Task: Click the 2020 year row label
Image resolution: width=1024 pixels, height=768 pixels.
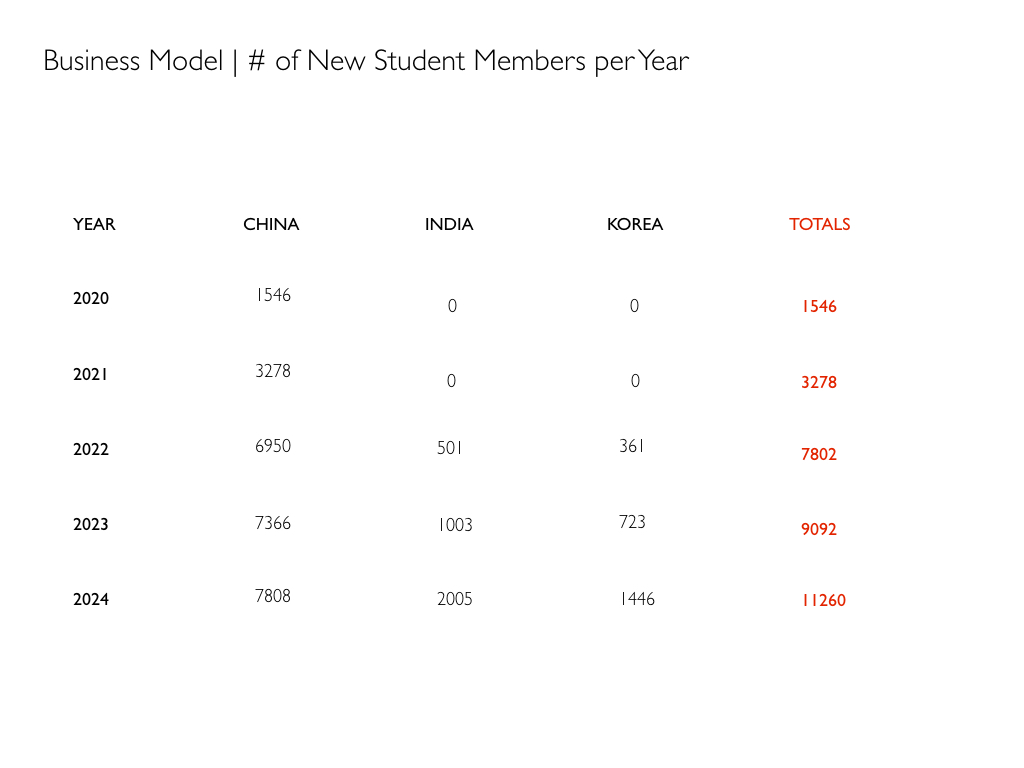Action: tap(91, 298)
